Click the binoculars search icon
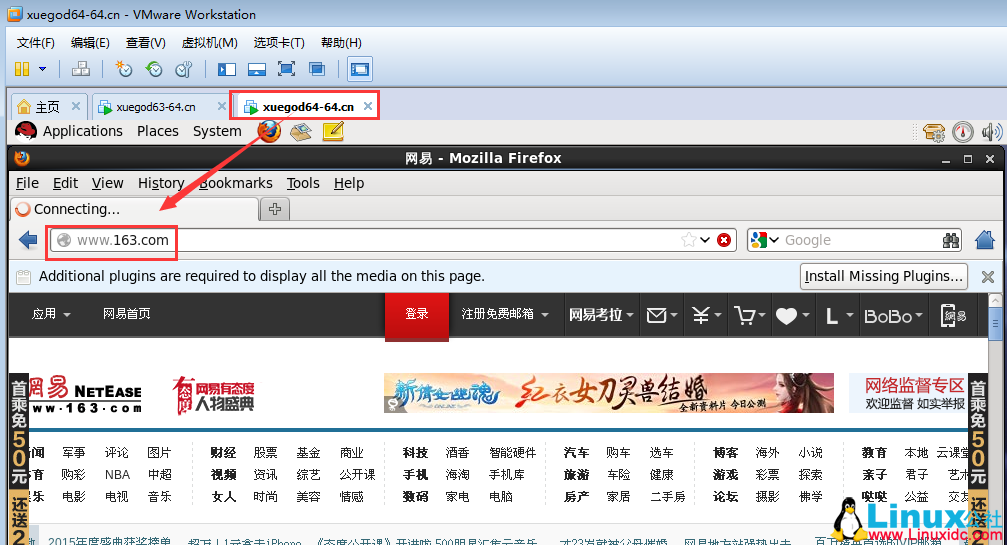Viewport: 1007px width, 545px height. pos(950,240)
